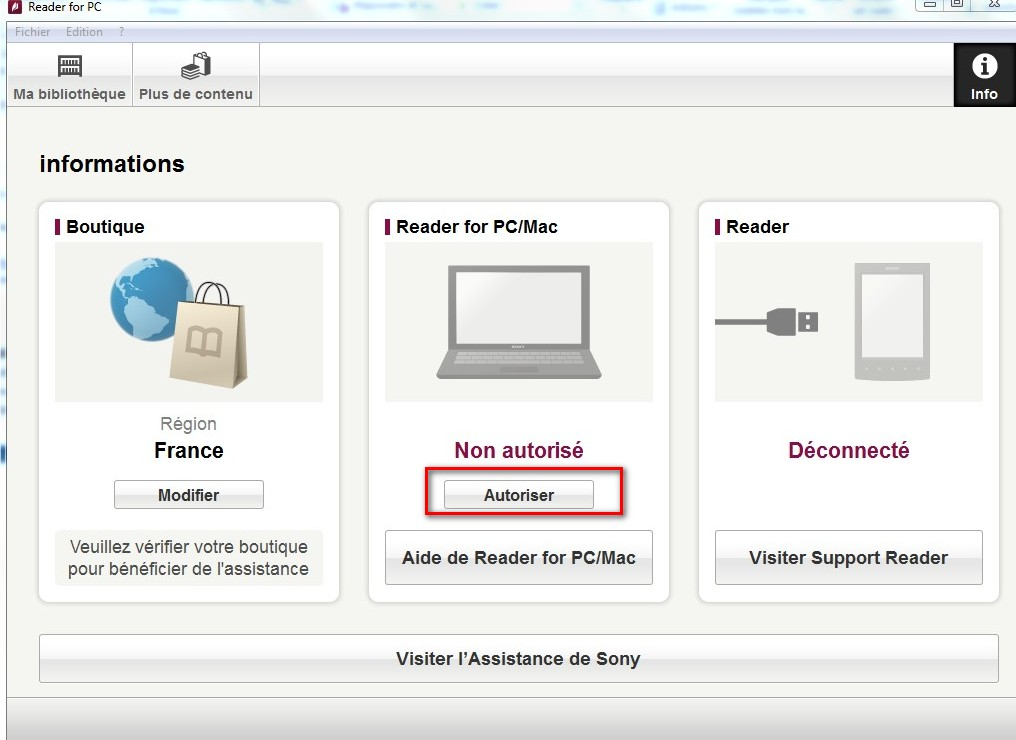Screen dimensions: 1016x740
Task: Open Ma bibliothèque library view
Action: [x=69, y=75]
